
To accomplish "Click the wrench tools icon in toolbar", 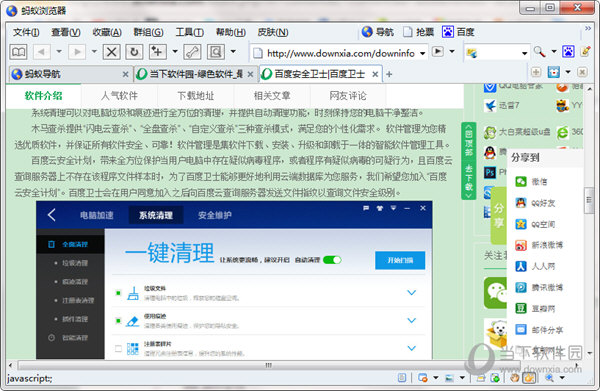I will pos(192,52).
